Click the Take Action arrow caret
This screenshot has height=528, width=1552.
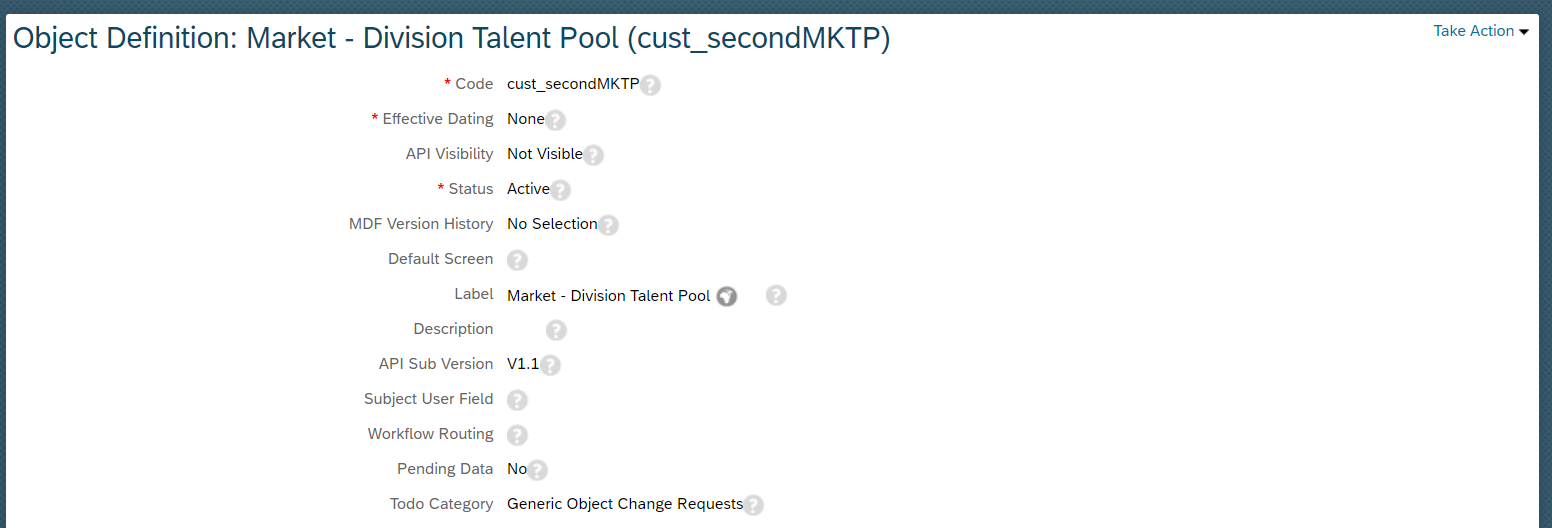tap(1524, 32)
